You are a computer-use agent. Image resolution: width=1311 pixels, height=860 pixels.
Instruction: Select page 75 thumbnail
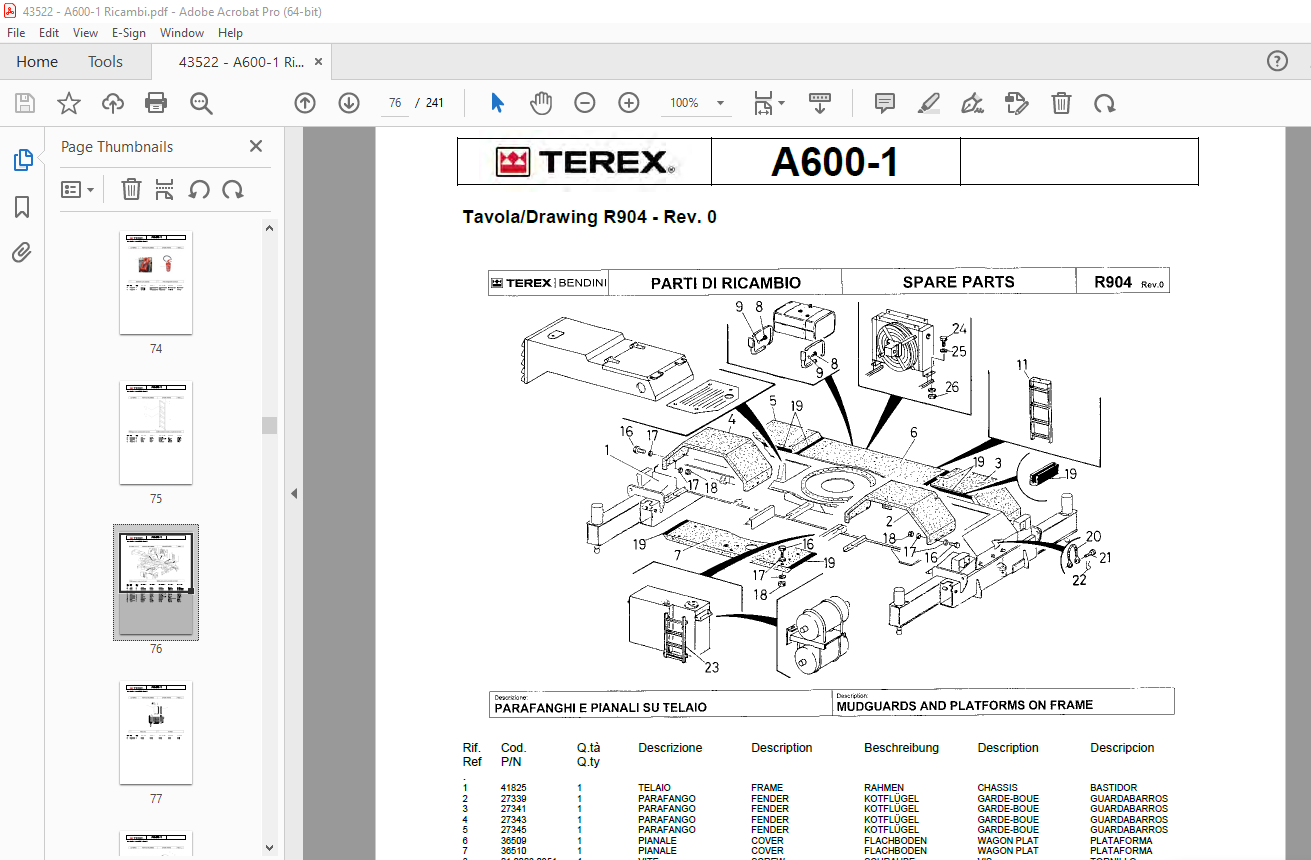[x=156, y=433]
